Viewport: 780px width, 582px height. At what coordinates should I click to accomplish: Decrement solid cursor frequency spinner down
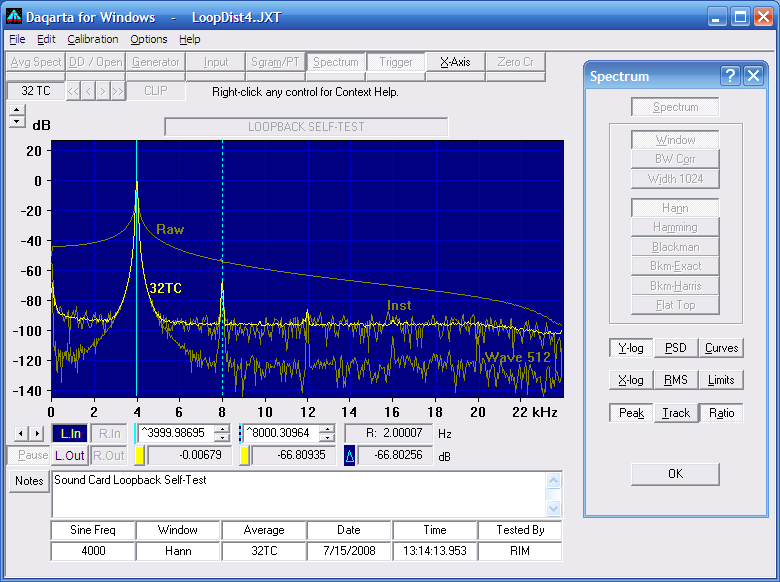click(222, 438)
